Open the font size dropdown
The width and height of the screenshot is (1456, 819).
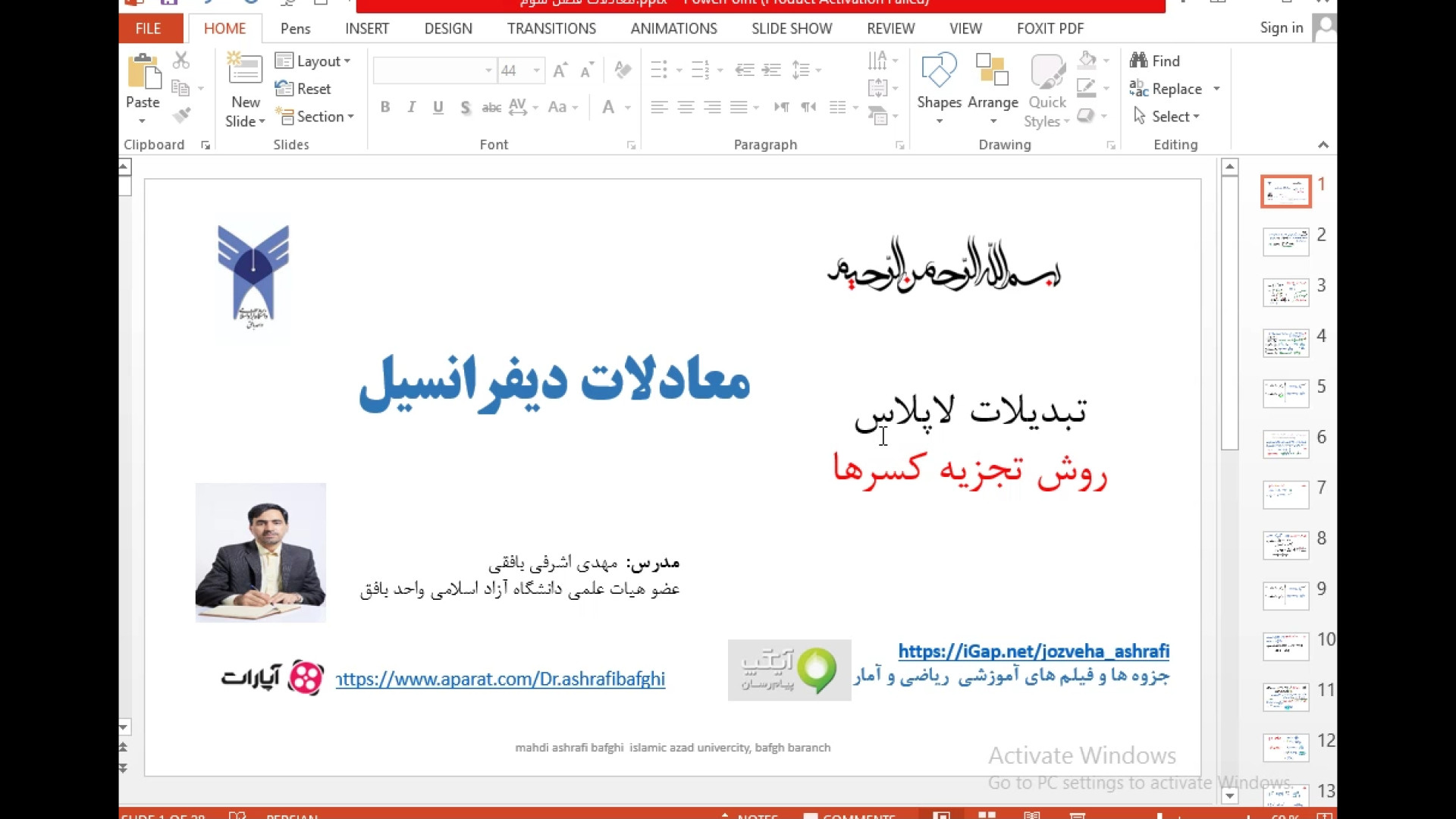(538, 70)
